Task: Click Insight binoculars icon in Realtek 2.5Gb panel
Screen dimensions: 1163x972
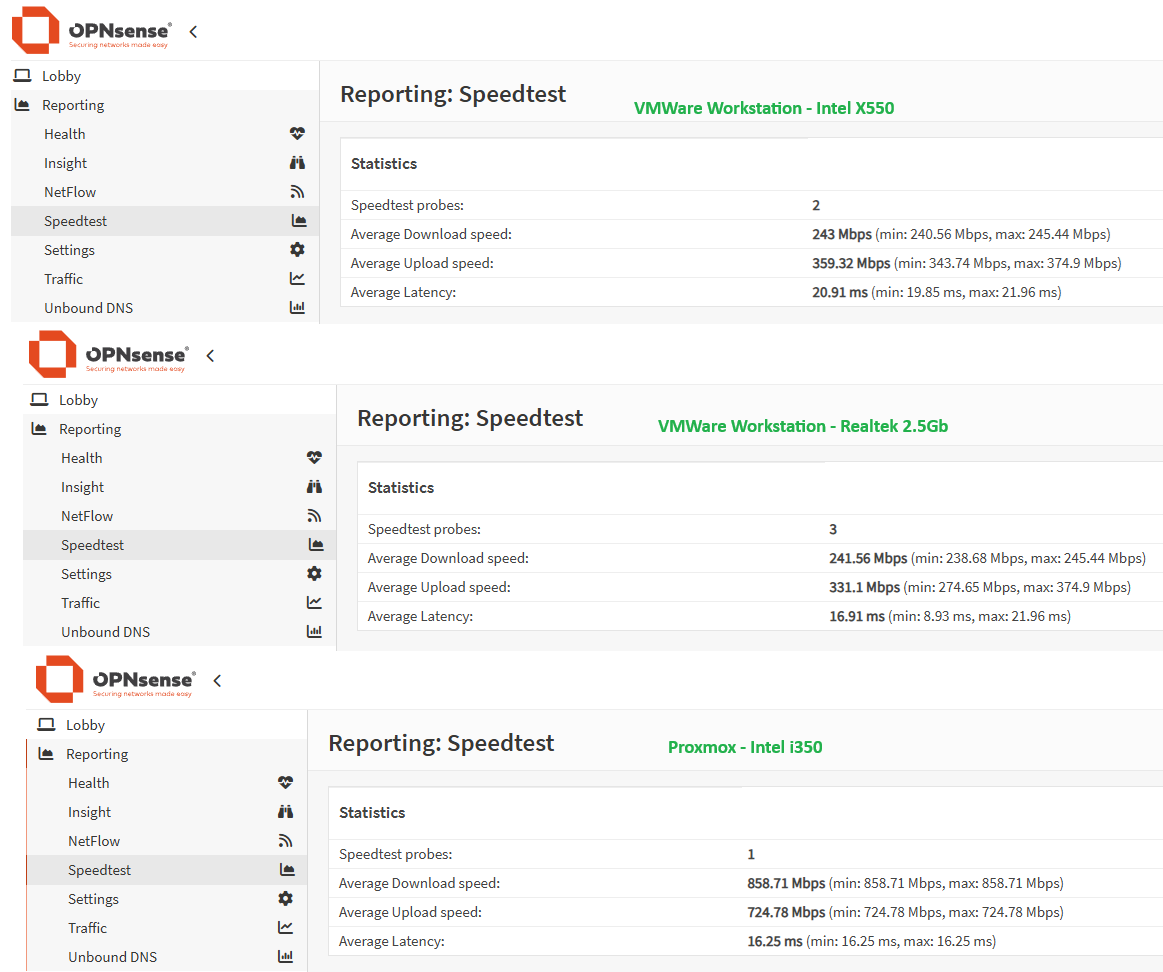Action: 314,487
